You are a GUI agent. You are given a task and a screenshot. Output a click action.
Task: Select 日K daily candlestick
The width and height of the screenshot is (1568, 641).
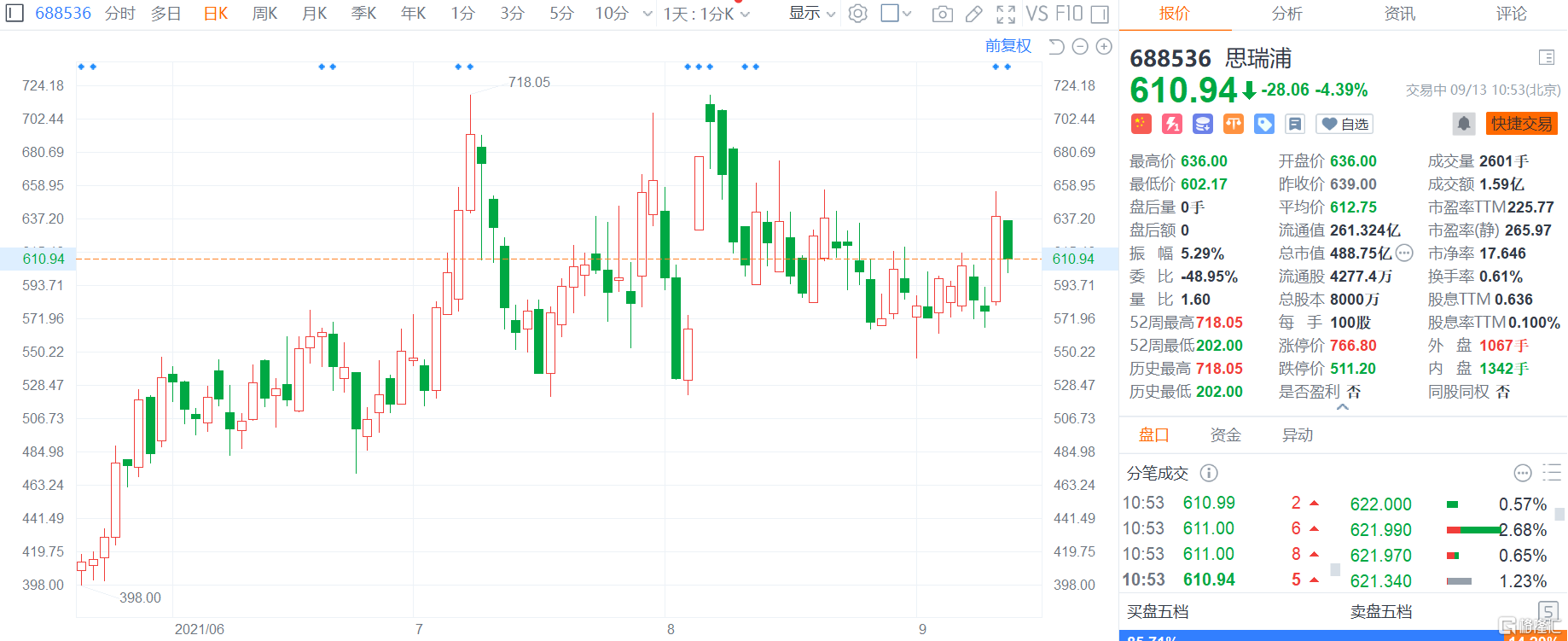click(x=216, y=14)
